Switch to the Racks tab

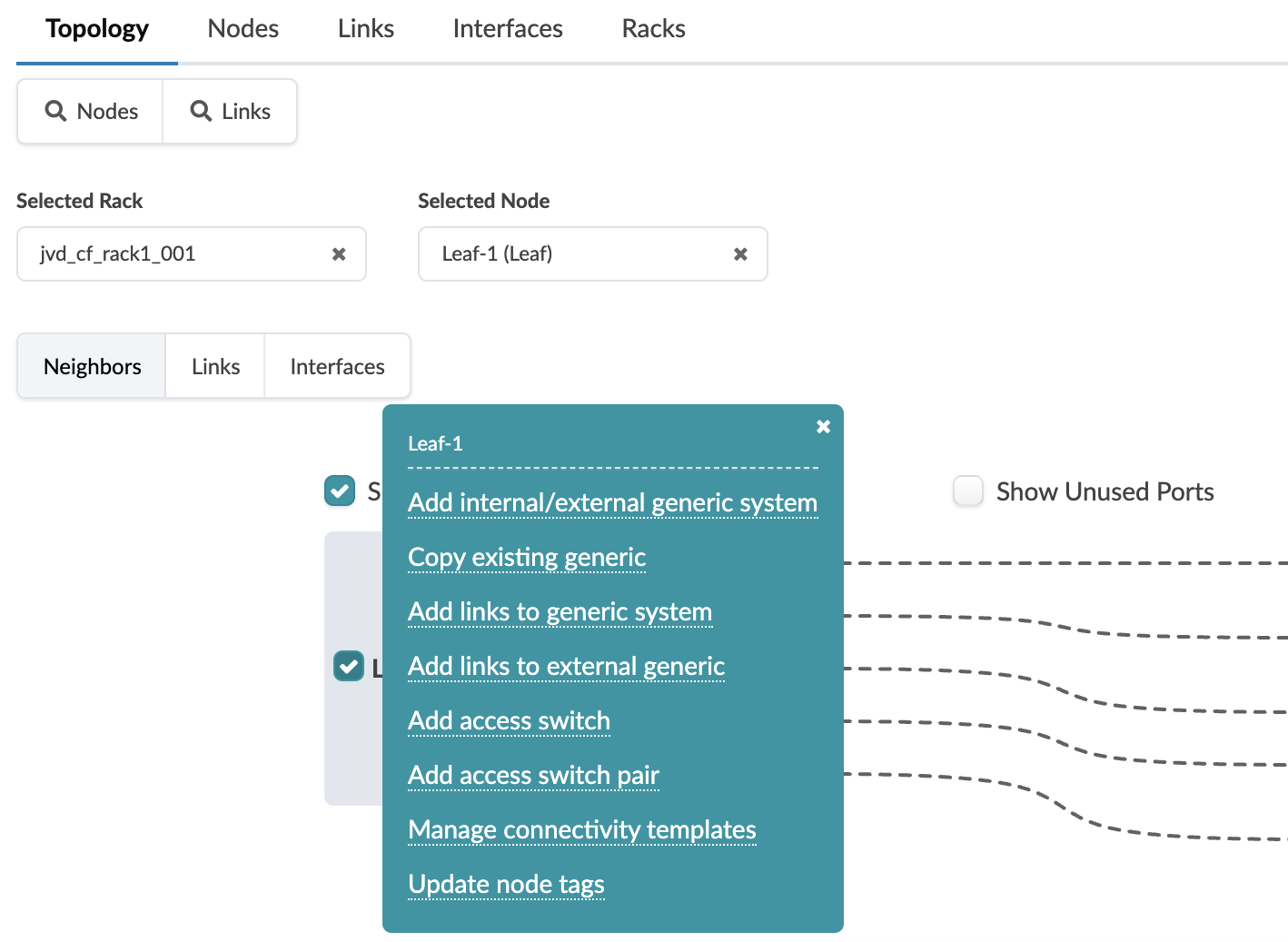coord(653,29)
